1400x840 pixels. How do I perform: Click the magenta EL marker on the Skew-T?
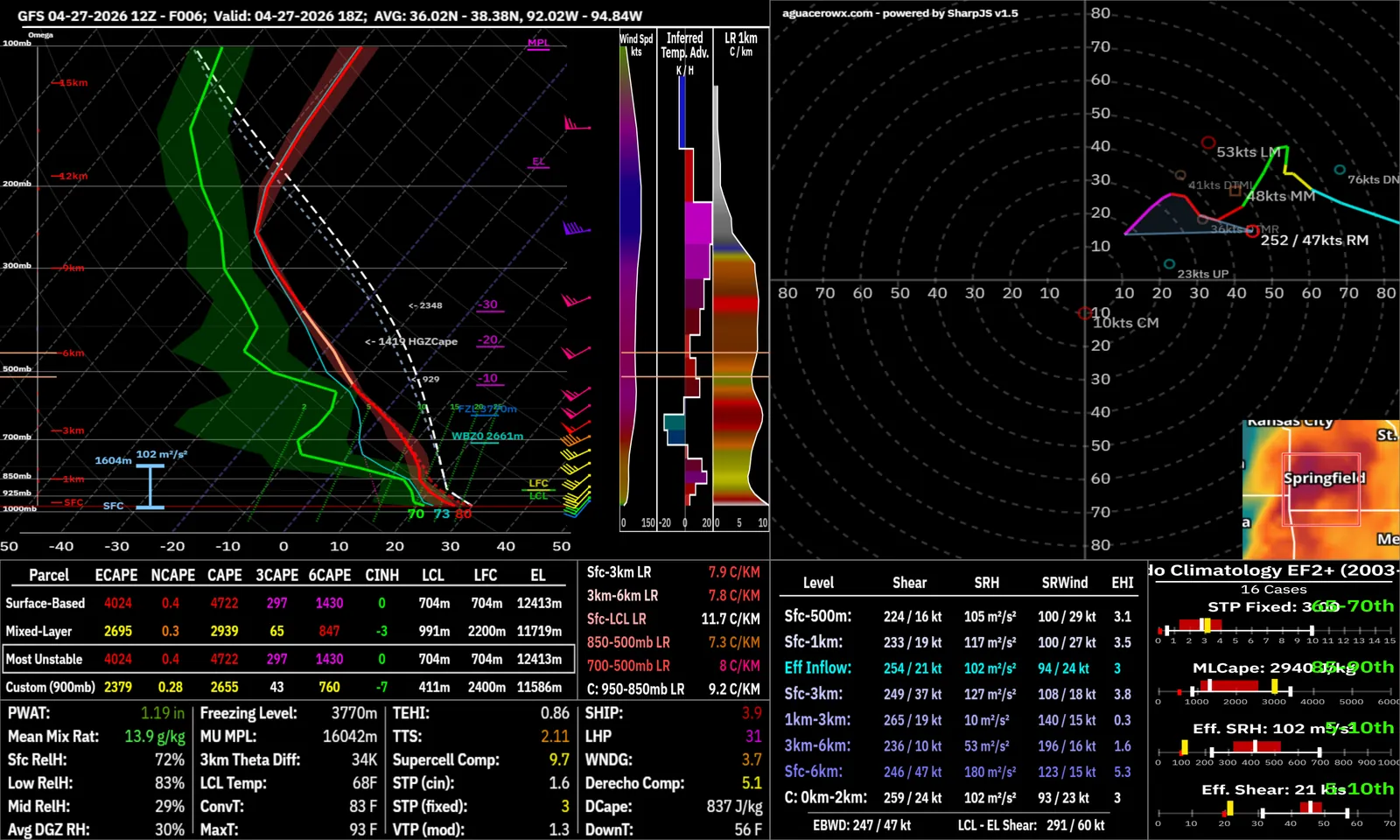[x=539, y=162]
